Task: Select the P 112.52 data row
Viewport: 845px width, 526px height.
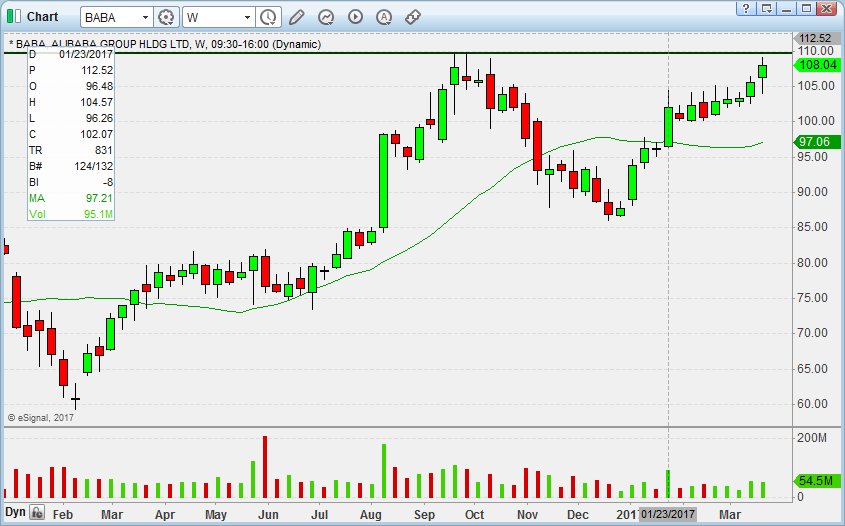Action: (x=71, y=70)
